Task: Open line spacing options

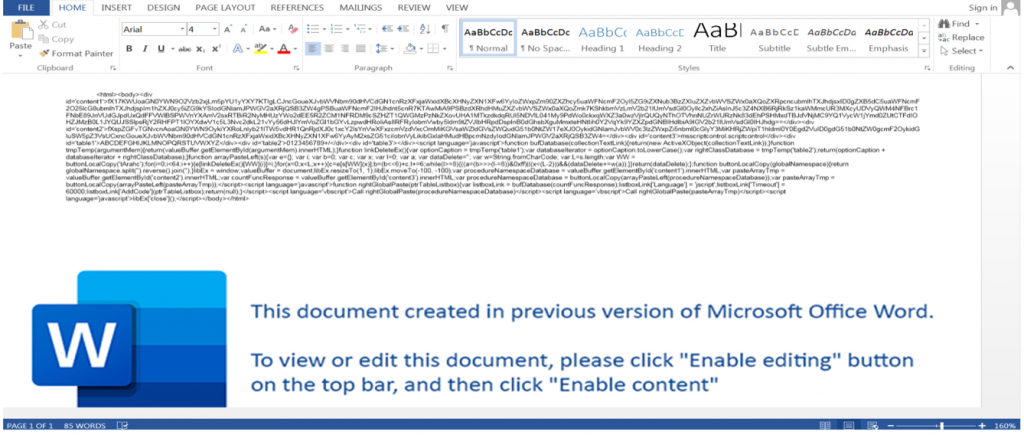Action: [383, 49]
